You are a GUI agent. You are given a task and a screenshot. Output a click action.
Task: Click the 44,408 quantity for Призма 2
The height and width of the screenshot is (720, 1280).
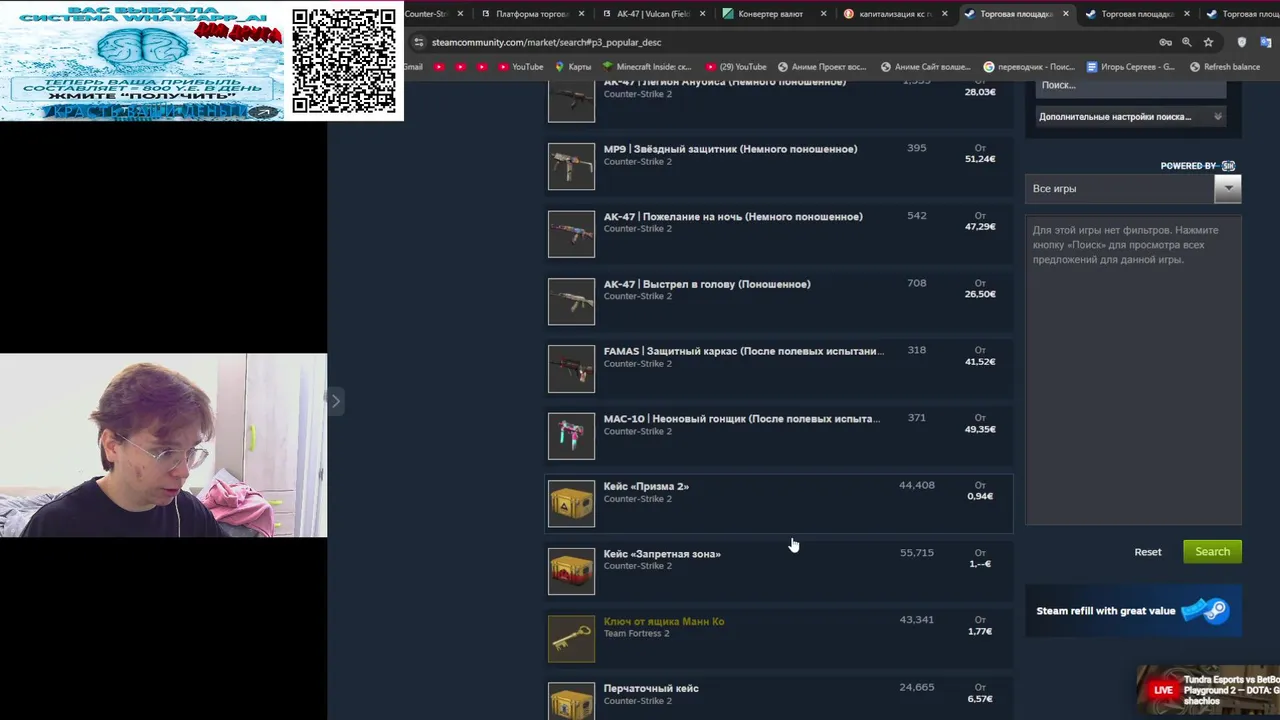pyautogui.click(x=917, y=485)
